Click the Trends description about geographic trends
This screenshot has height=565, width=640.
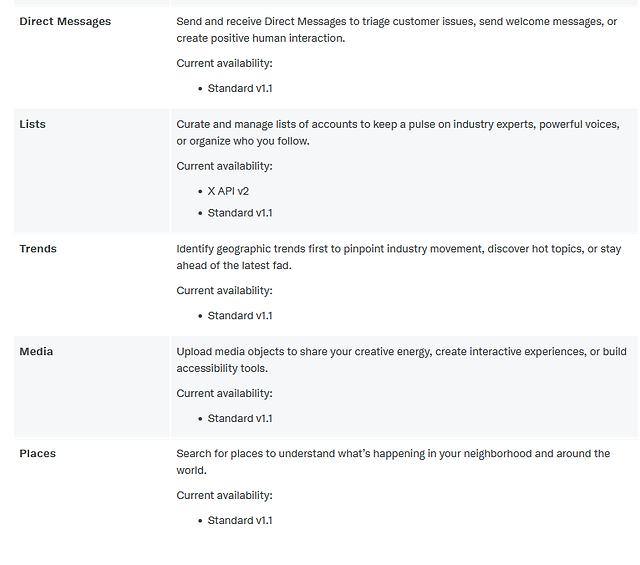399,257
